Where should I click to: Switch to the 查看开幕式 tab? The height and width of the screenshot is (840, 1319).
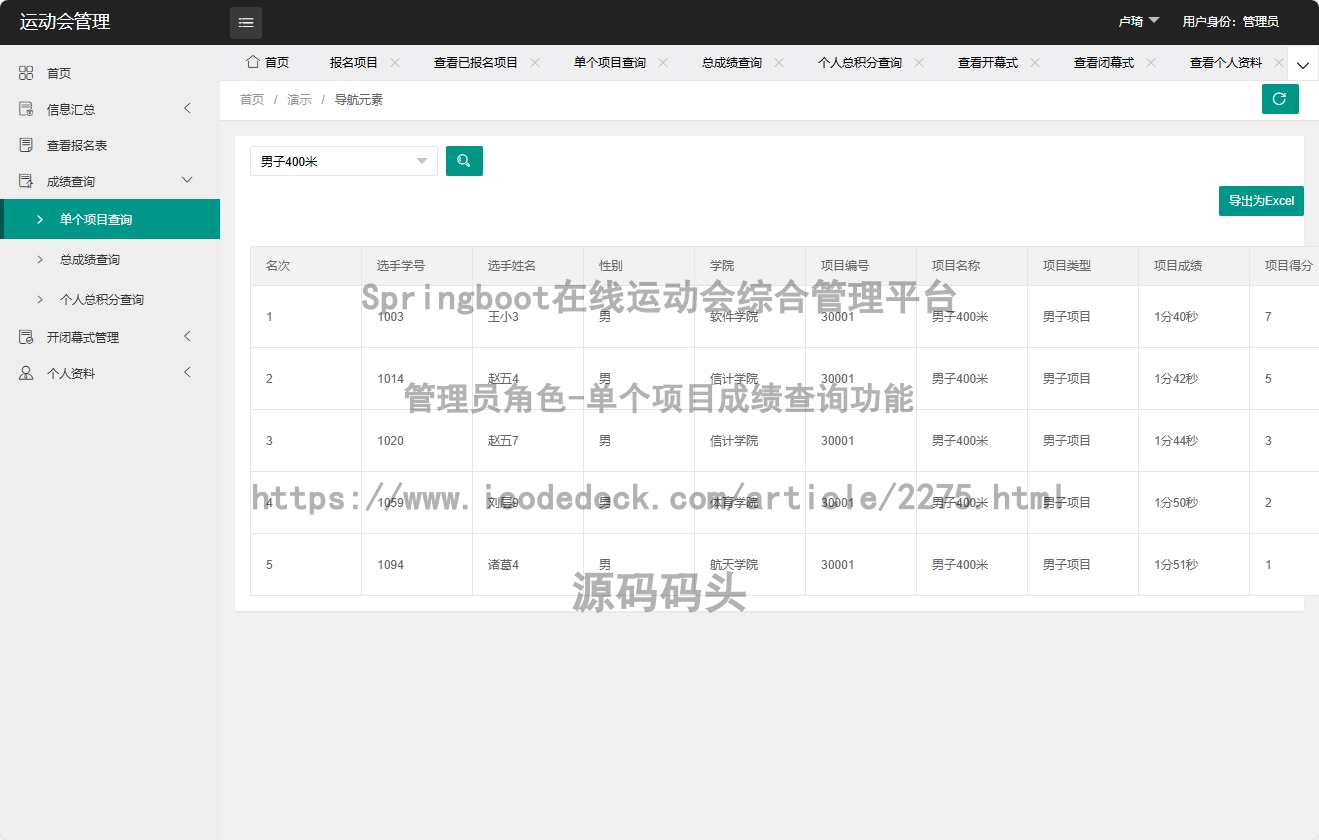[x=988, y=62]
